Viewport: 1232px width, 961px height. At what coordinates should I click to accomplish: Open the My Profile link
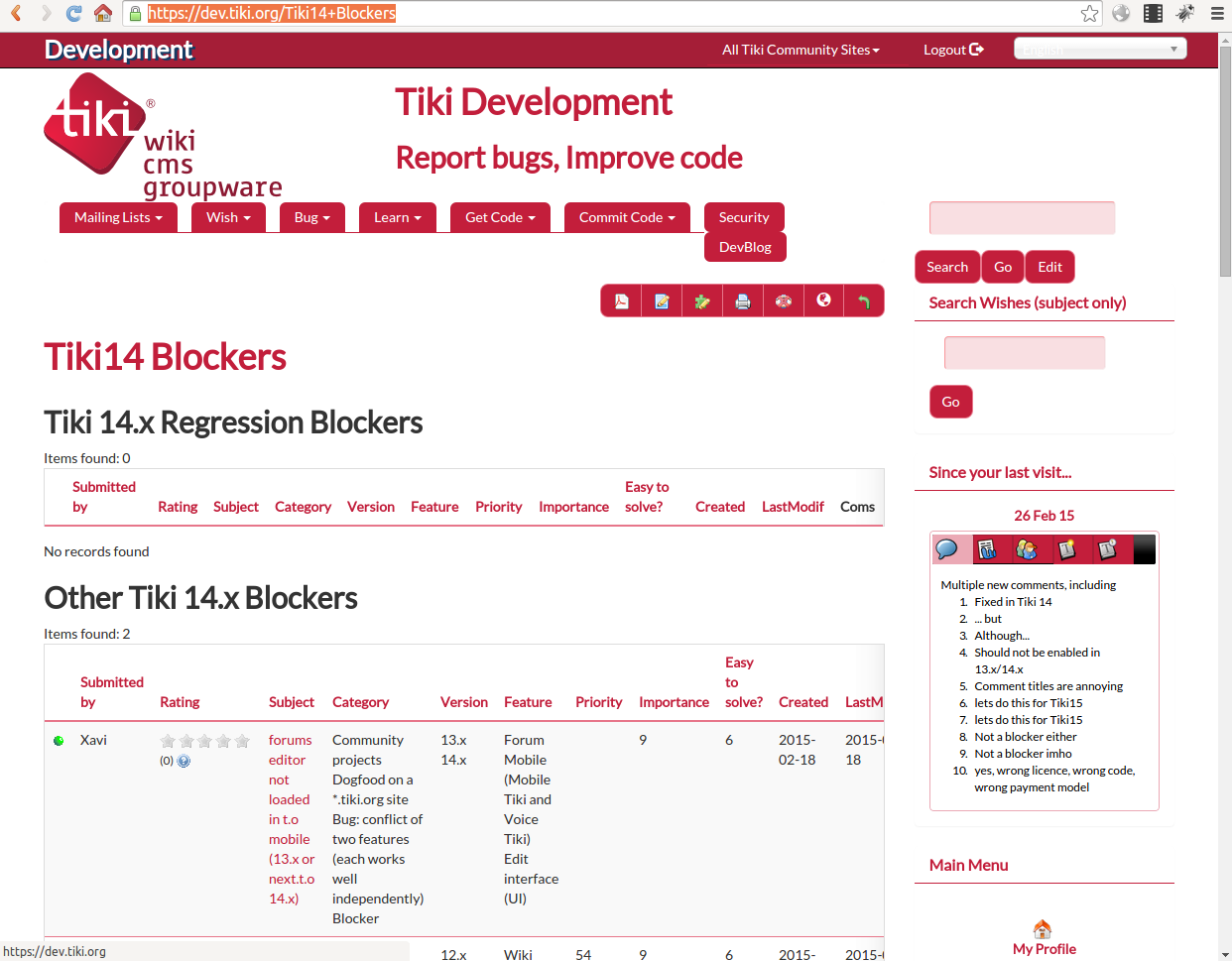point(1044,949)
